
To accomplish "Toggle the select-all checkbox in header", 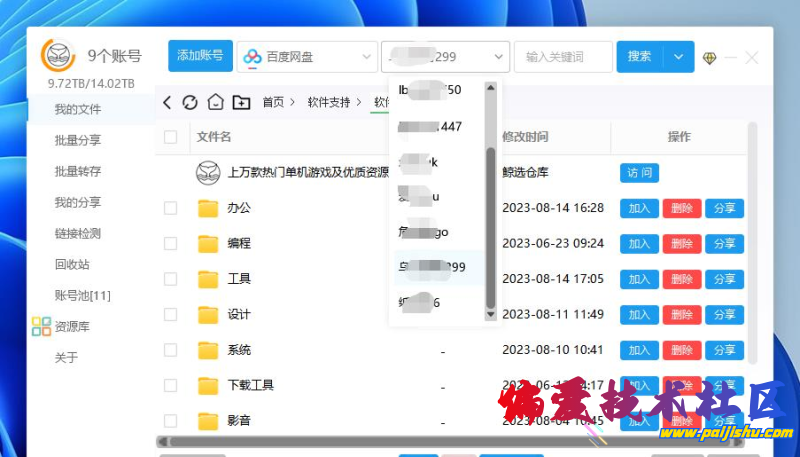I will pyautogui.click(x=171, y=137).
